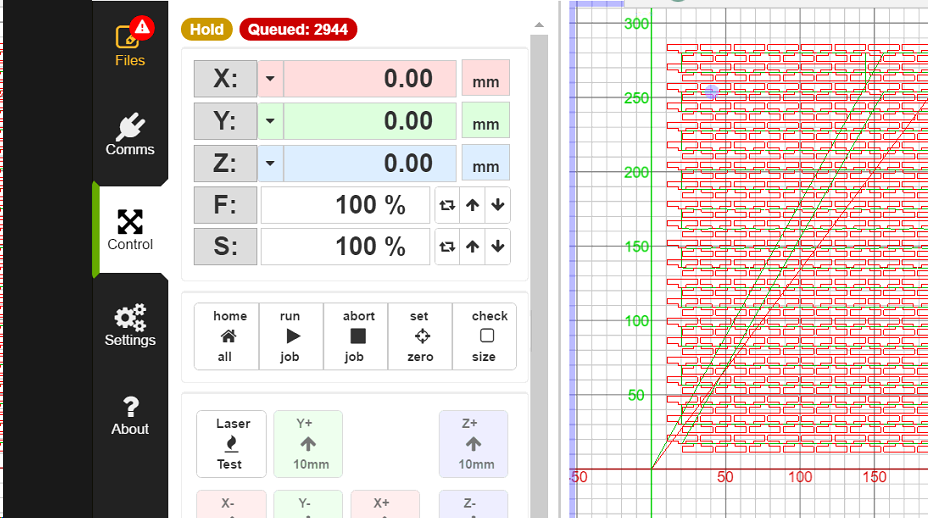928x518 pixels.
Task: Click the Laser Test button
Action: click(x=231, y=444)
